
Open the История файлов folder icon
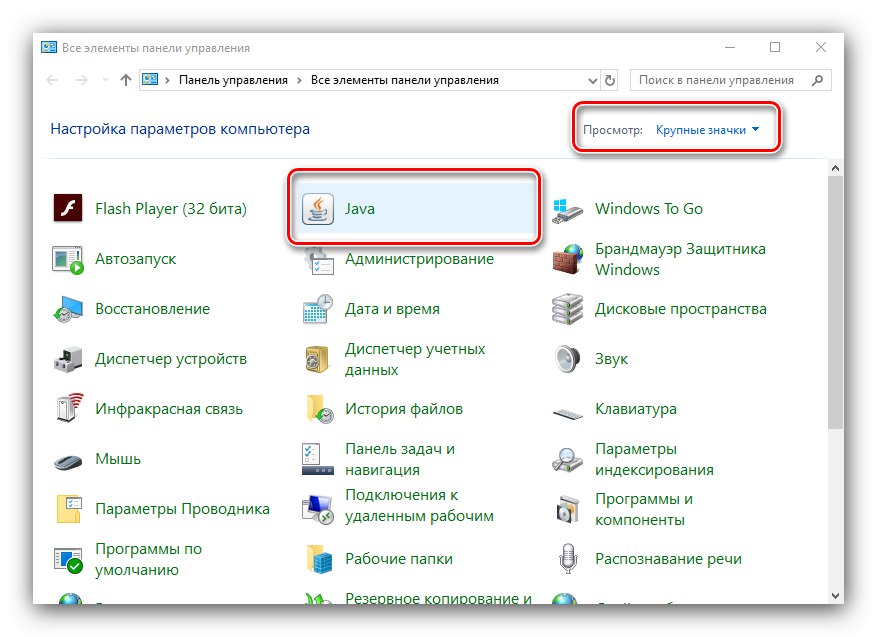[x=319, y=409]
